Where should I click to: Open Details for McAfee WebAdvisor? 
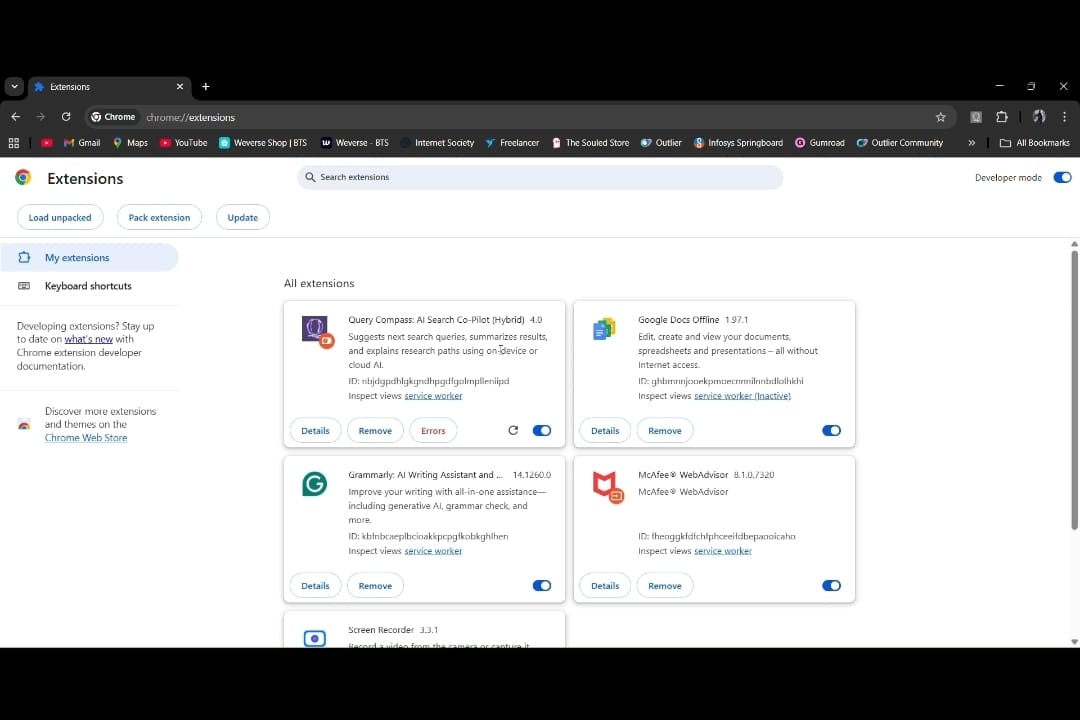coord(605,586)
